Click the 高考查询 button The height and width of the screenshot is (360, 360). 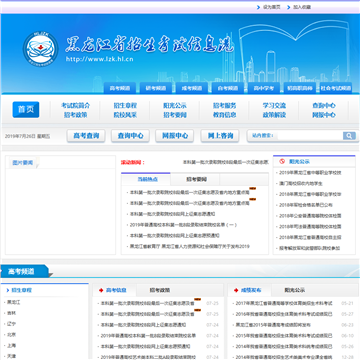coord(86,136)
